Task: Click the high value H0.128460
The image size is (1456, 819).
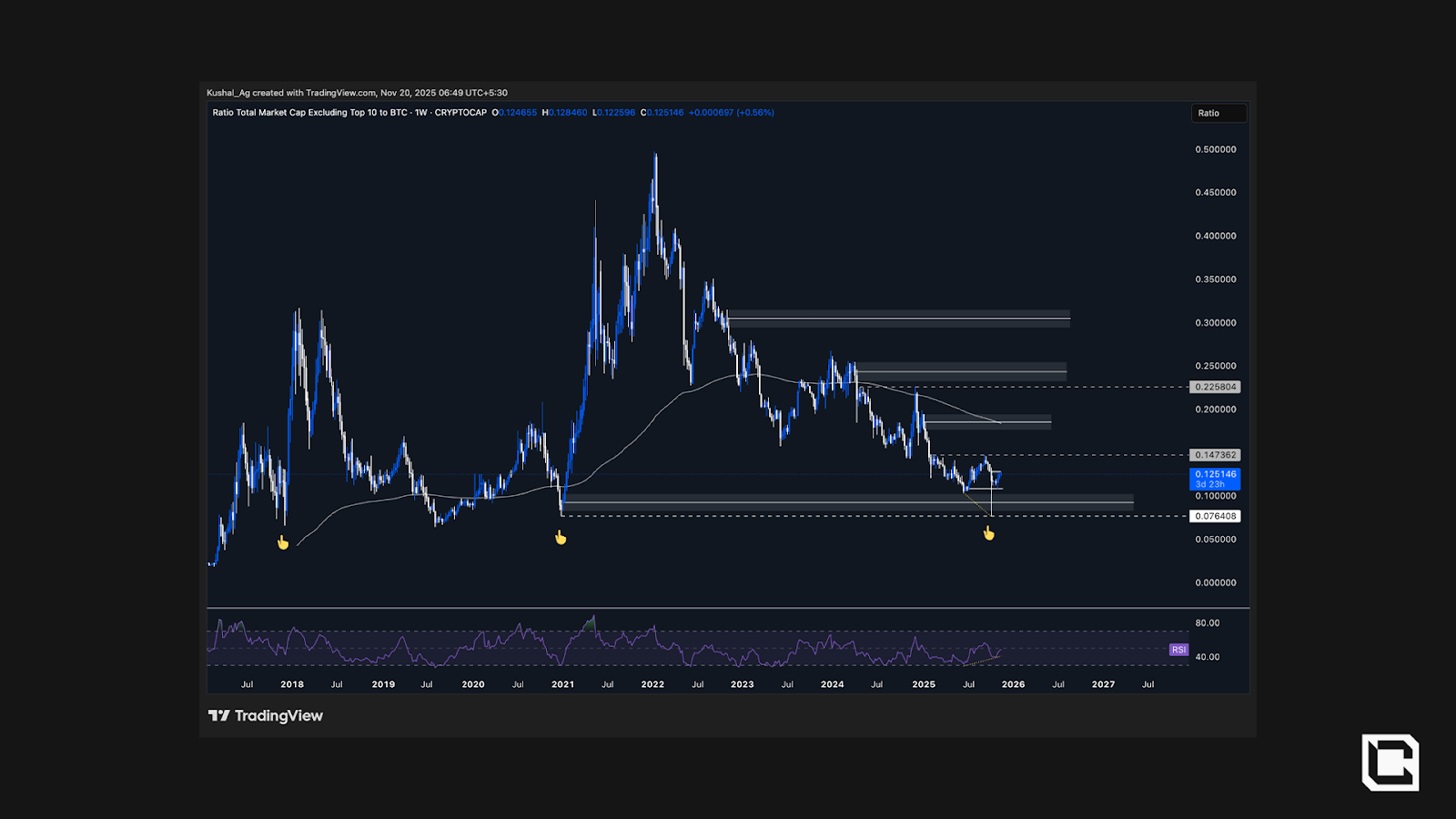Action: click(x=564, y=113)
